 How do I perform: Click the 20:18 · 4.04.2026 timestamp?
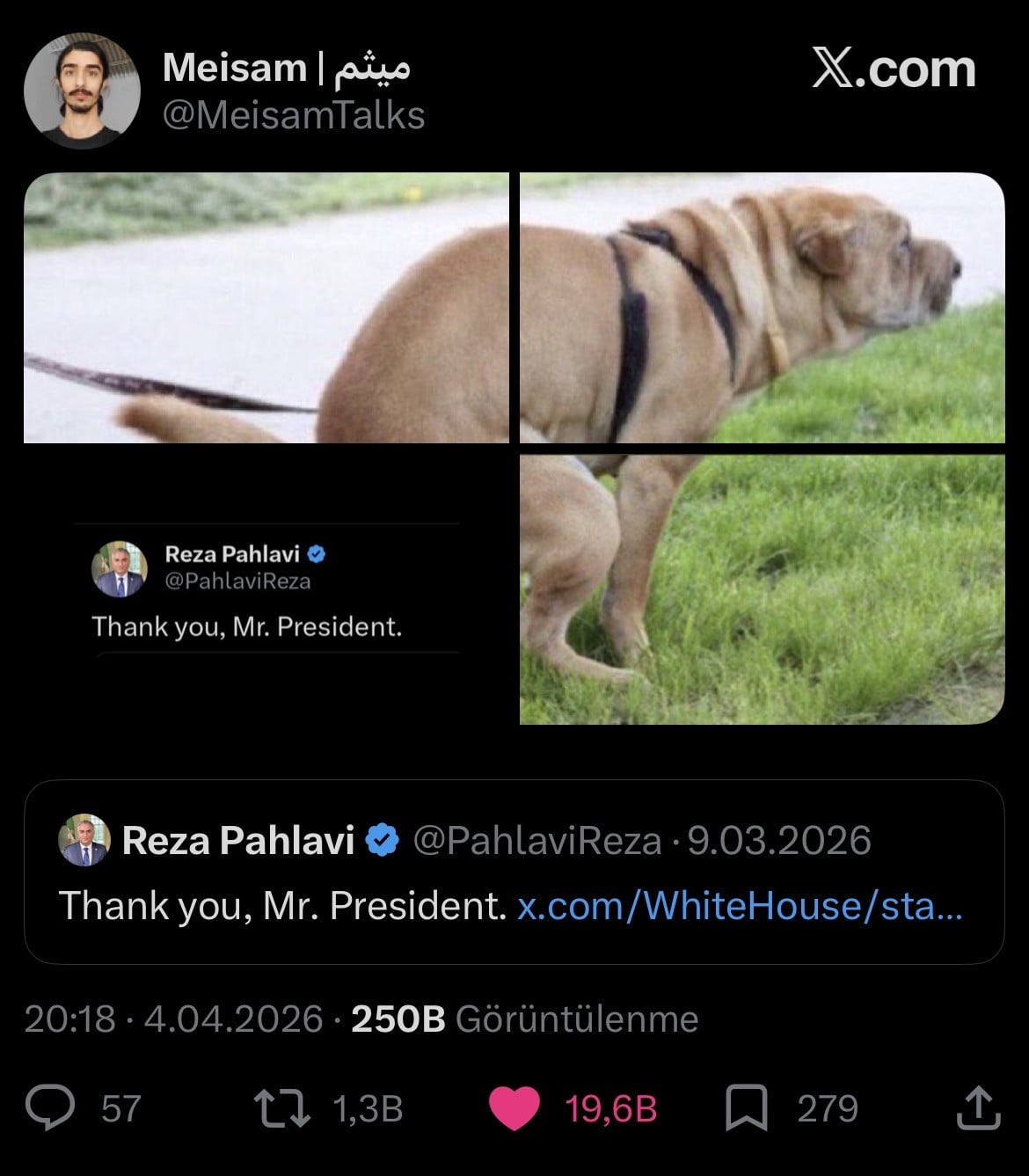173,1019
